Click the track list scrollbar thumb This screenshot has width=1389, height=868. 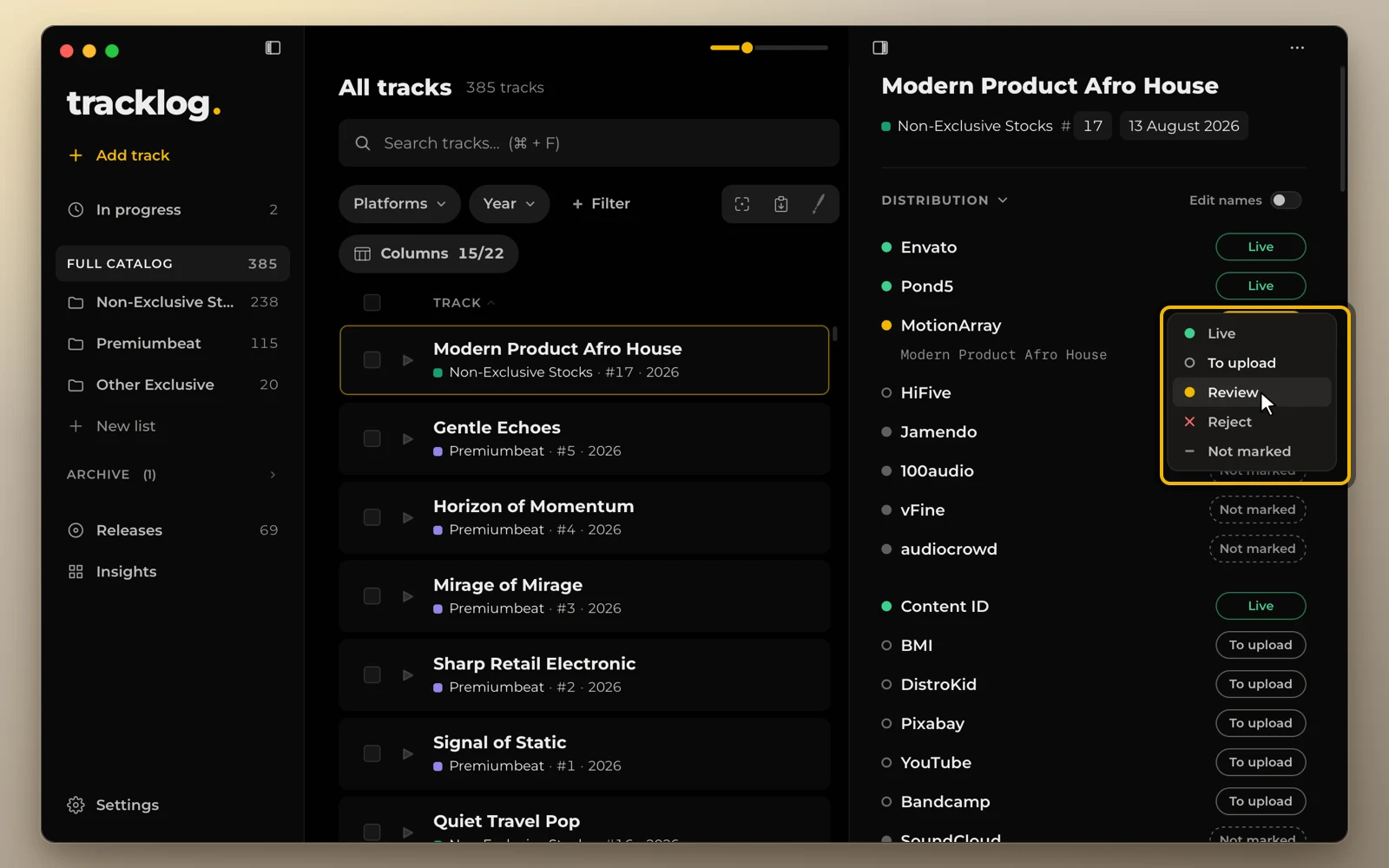pyautogui.click(x=834, y=334)
